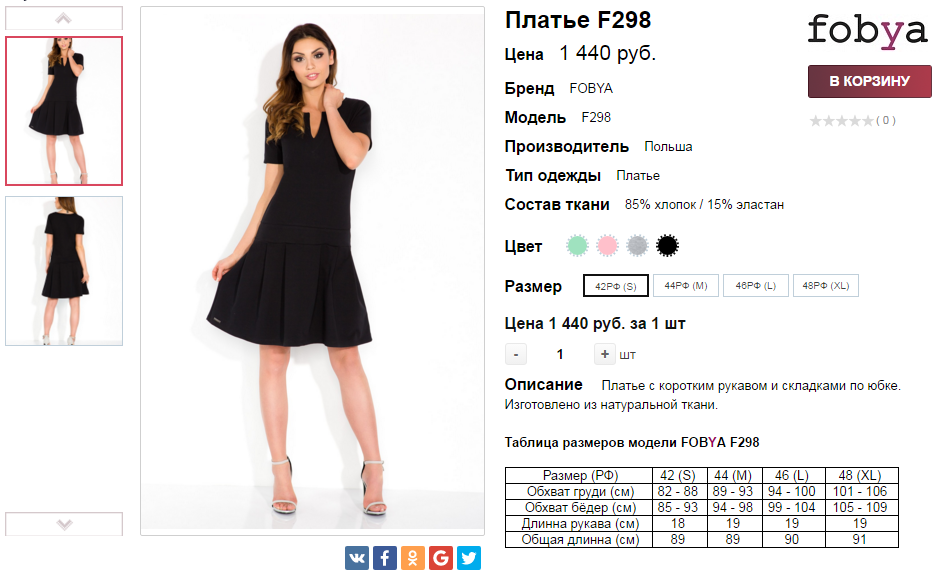Share via the Odnoklassniki icon
The image size is (945, 576).
(413, 558)
